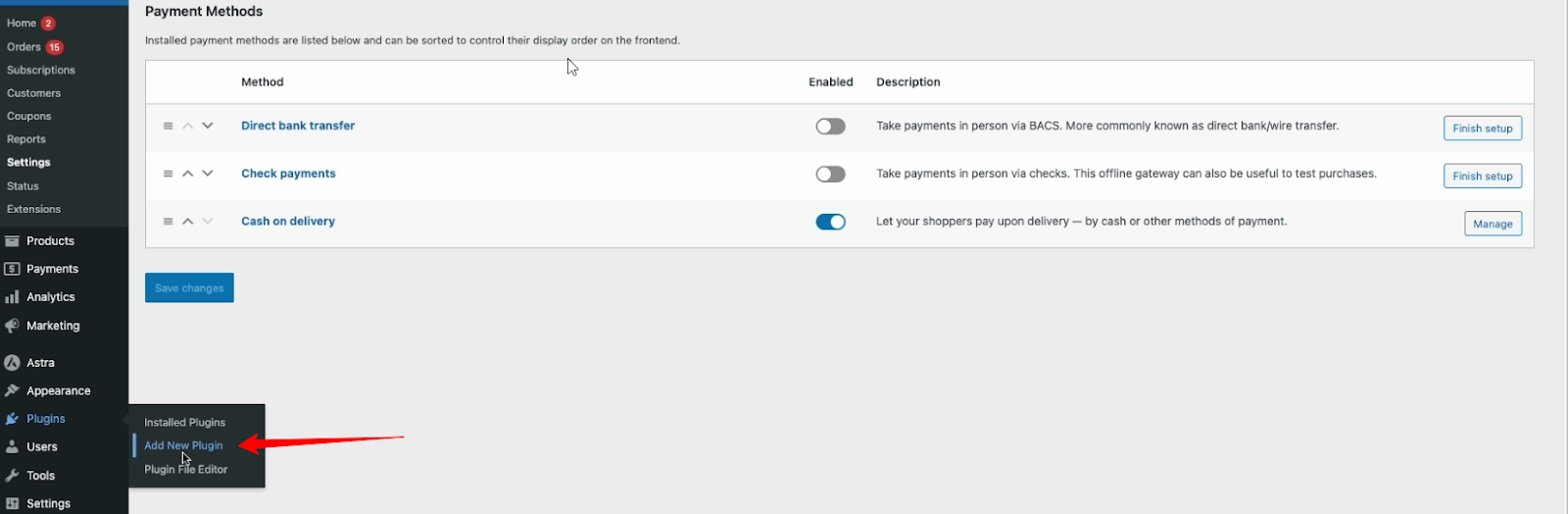Click the Appearance paintbrush icon
Viewport: 1568px width, 514px height.
click(12, 390)
